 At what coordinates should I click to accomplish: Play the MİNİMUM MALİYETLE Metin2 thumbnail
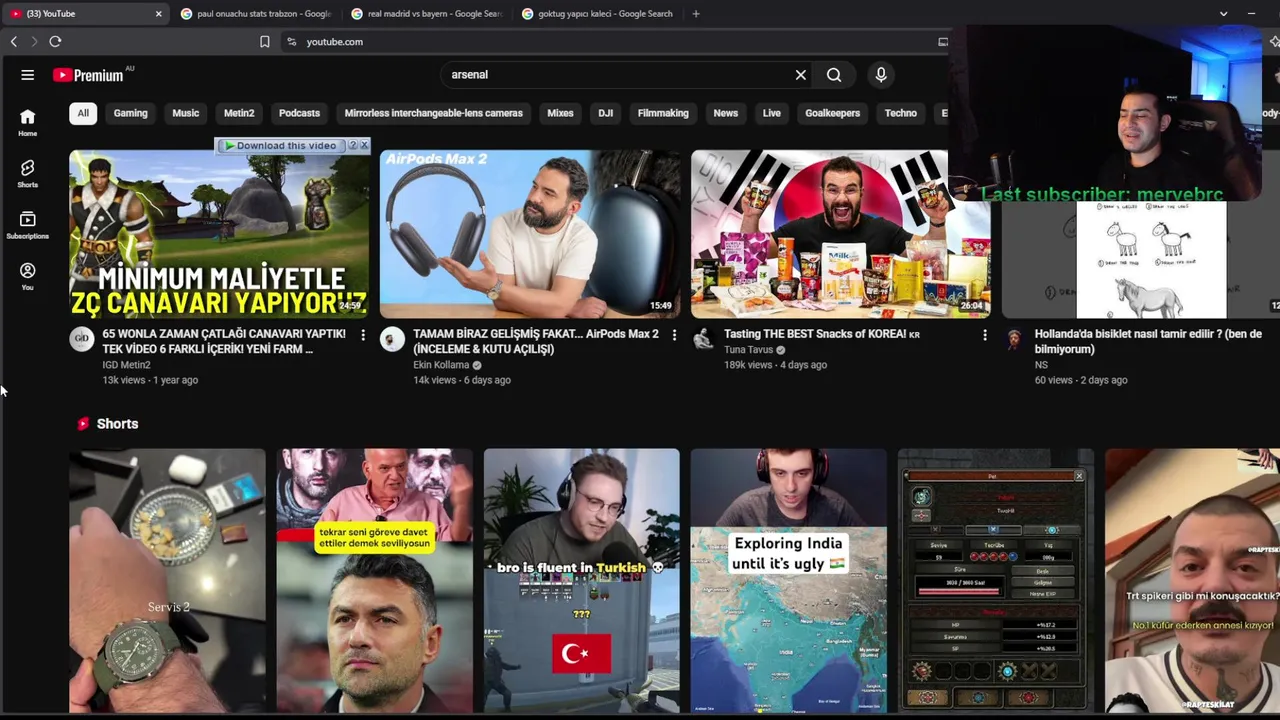pos(219,234)
